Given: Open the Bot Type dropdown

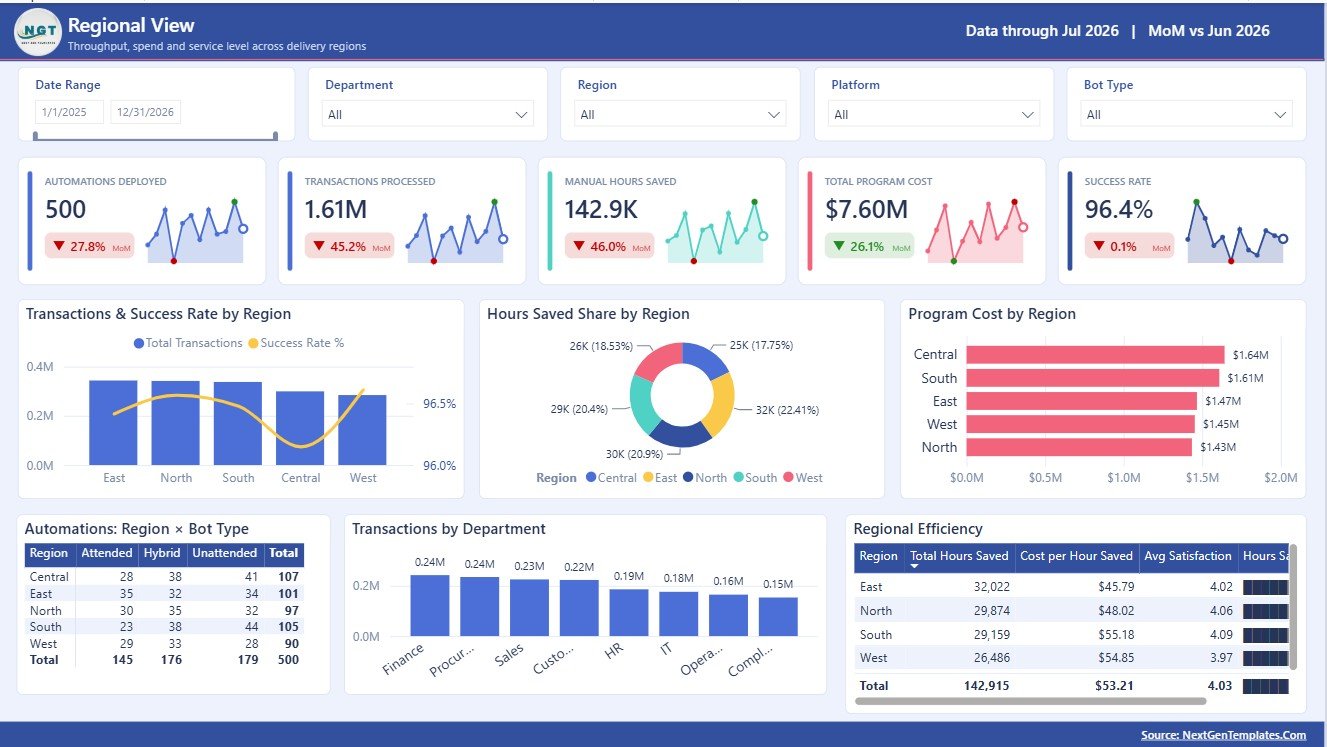Looking at the screenshot, I should pyautogui.click(x=1186, y=114).
